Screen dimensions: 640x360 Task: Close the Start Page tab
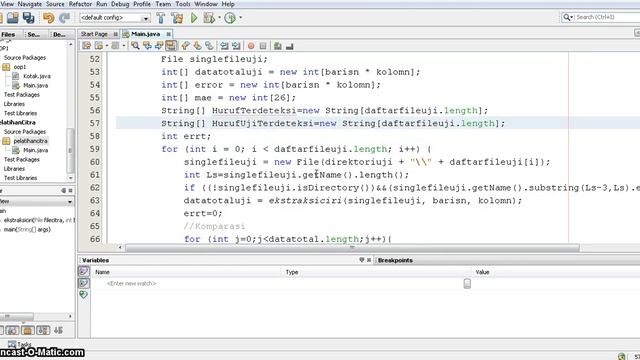[x=116, y=34]
